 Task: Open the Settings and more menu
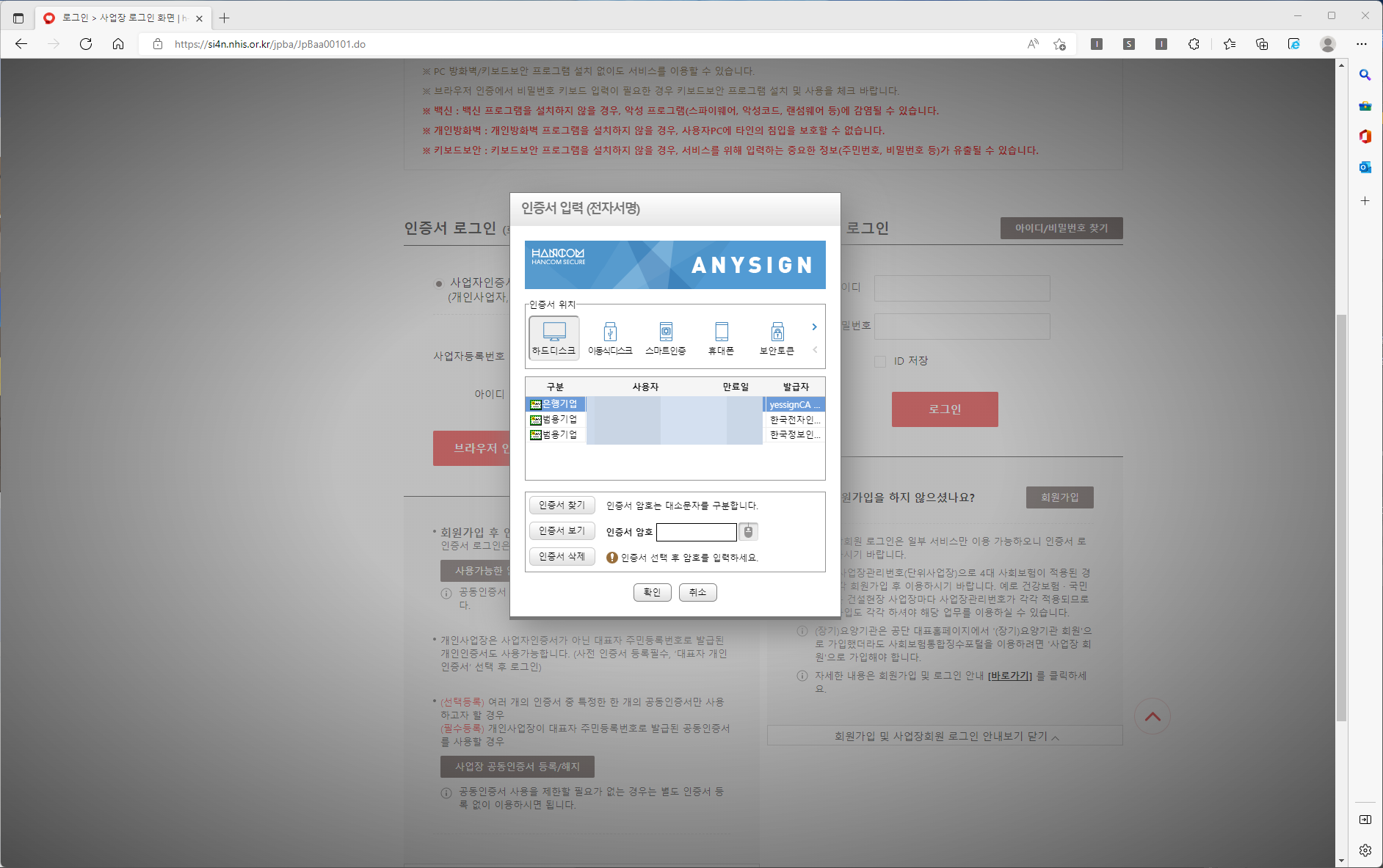click(1362, 44)
